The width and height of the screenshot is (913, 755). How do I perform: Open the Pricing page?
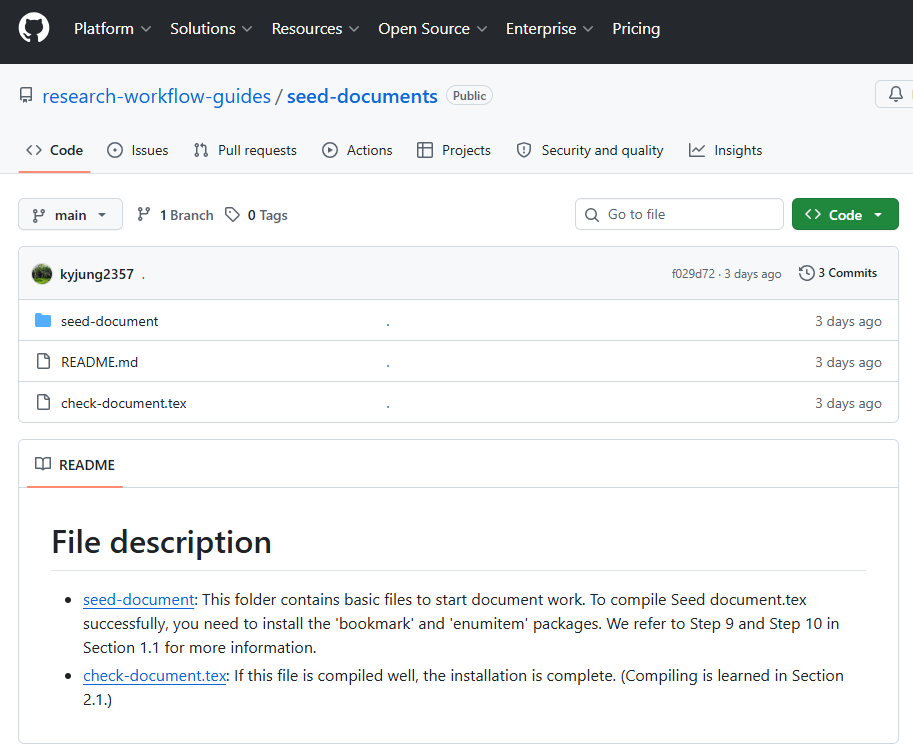click(636, 29)
